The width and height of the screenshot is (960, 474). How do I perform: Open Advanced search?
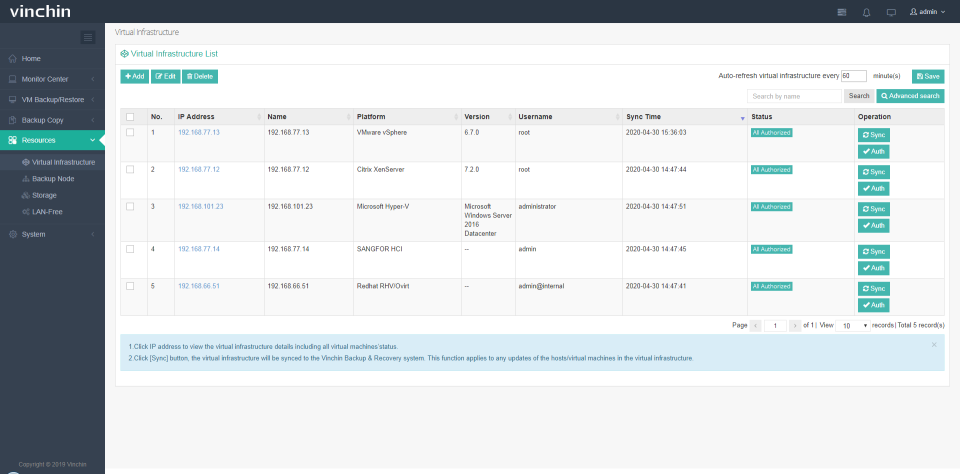(910, 96)
